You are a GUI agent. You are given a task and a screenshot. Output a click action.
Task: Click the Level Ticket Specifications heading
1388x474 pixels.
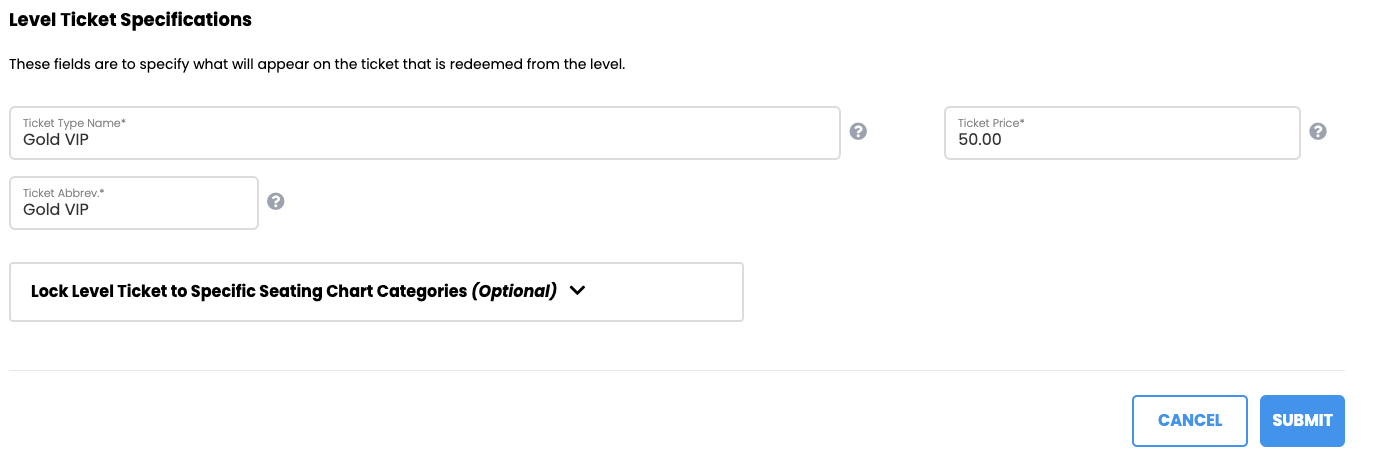coord(130,19)
